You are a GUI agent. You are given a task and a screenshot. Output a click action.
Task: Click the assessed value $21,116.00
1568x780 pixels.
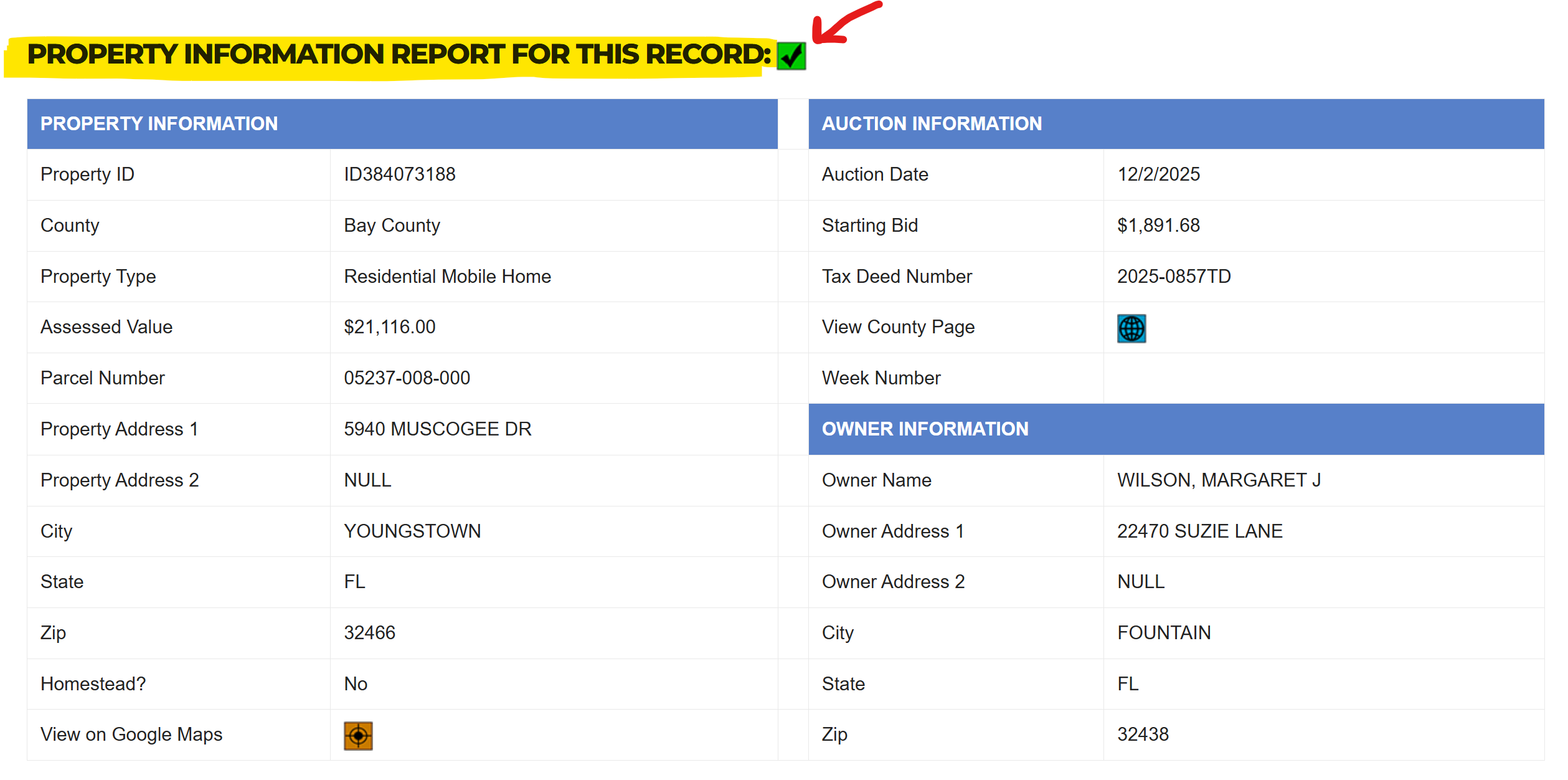389,327
